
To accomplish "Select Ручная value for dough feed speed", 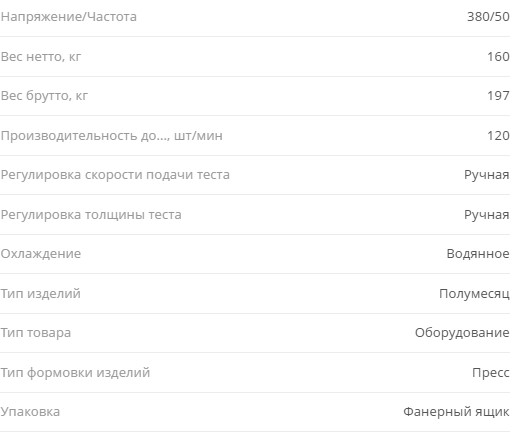I will pyautogui.click(x=487, y=175).
